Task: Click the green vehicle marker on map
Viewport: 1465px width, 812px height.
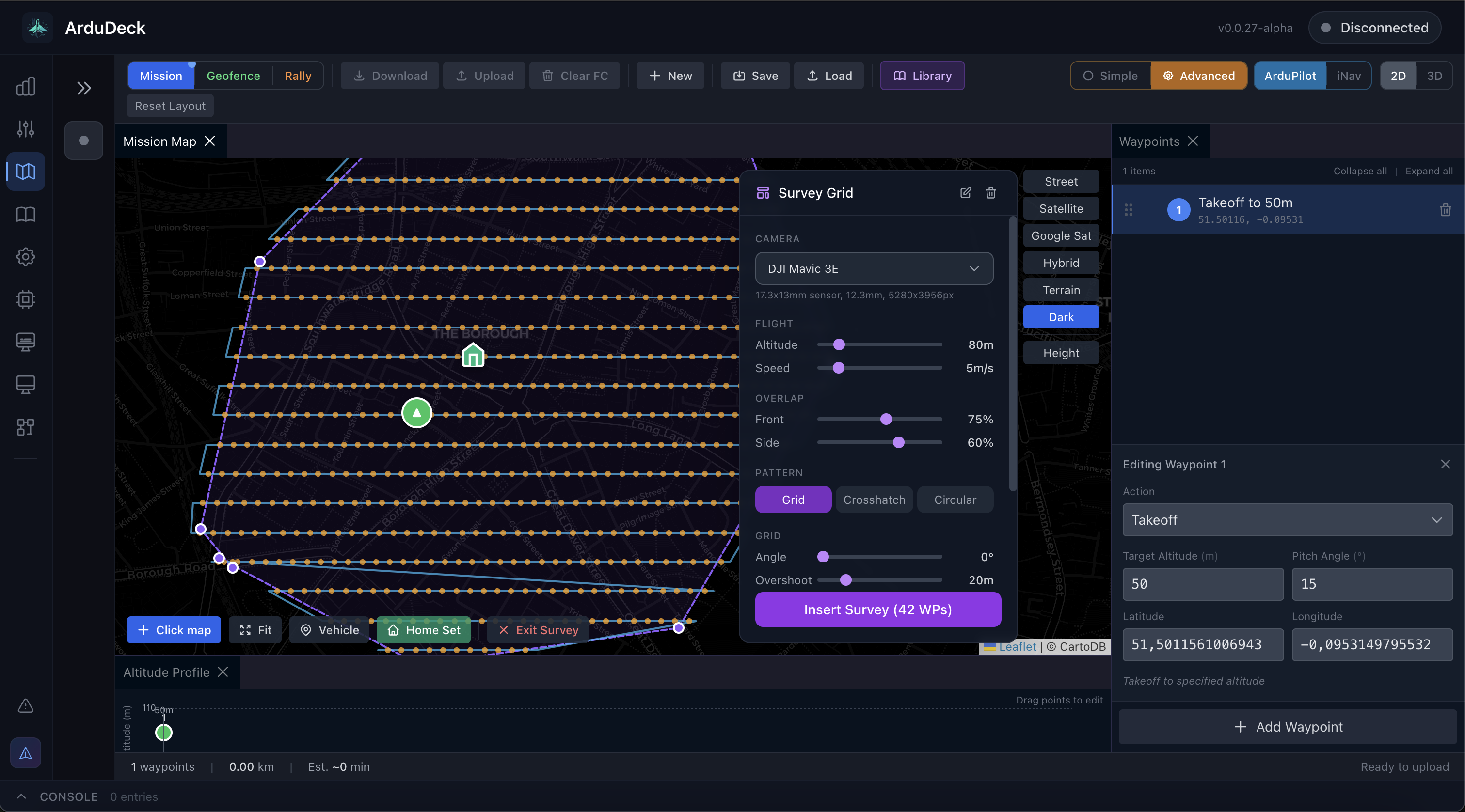Action: (x=417, y=412)
